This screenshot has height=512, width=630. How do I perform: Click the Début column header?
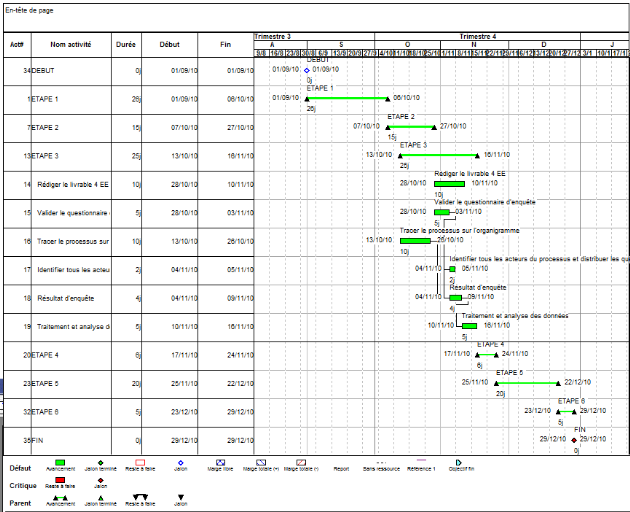pos(169,45)
